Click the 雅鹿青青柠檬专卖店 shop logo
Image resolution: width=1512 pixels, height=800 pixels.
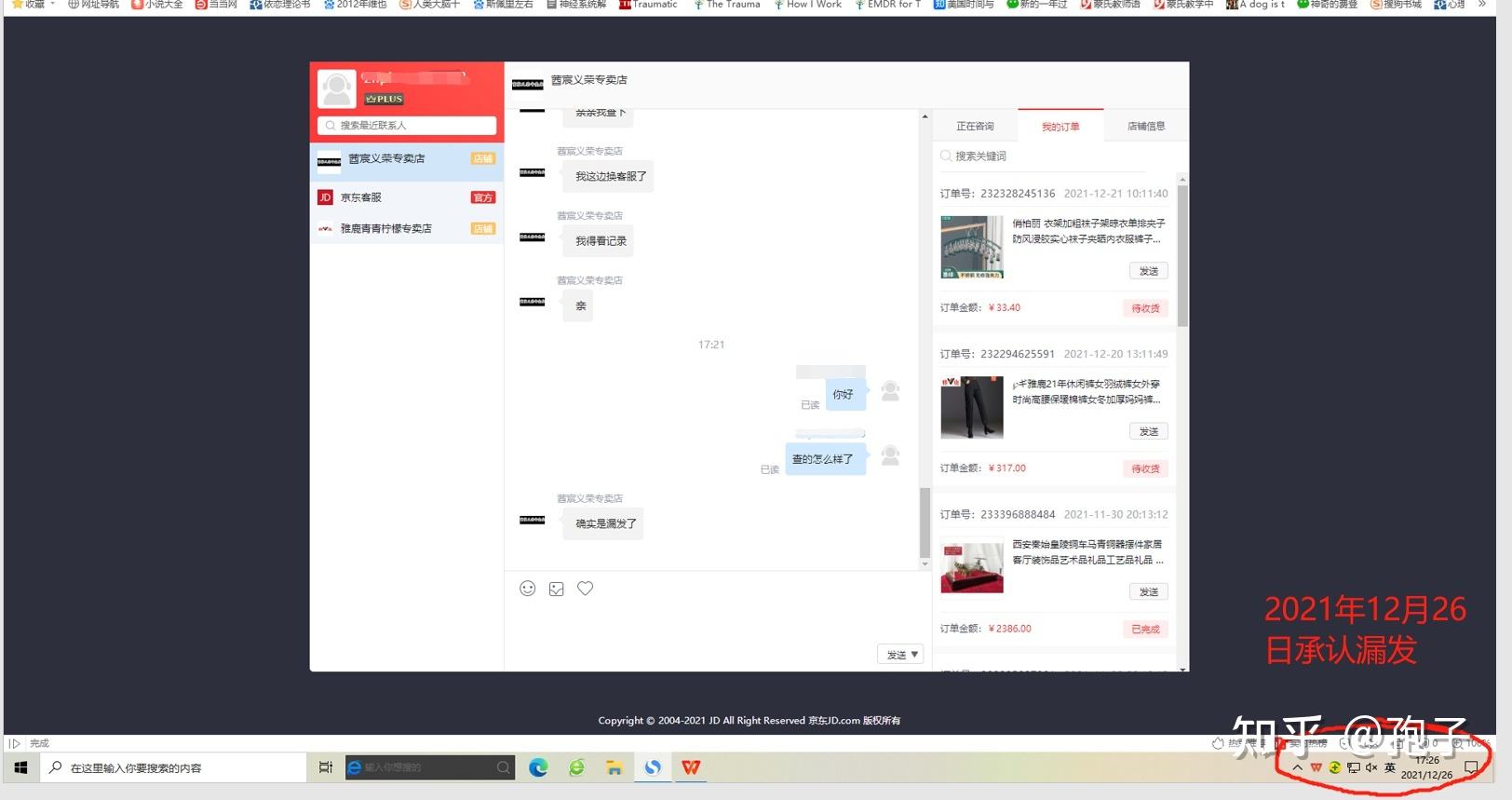click(325, 228)
